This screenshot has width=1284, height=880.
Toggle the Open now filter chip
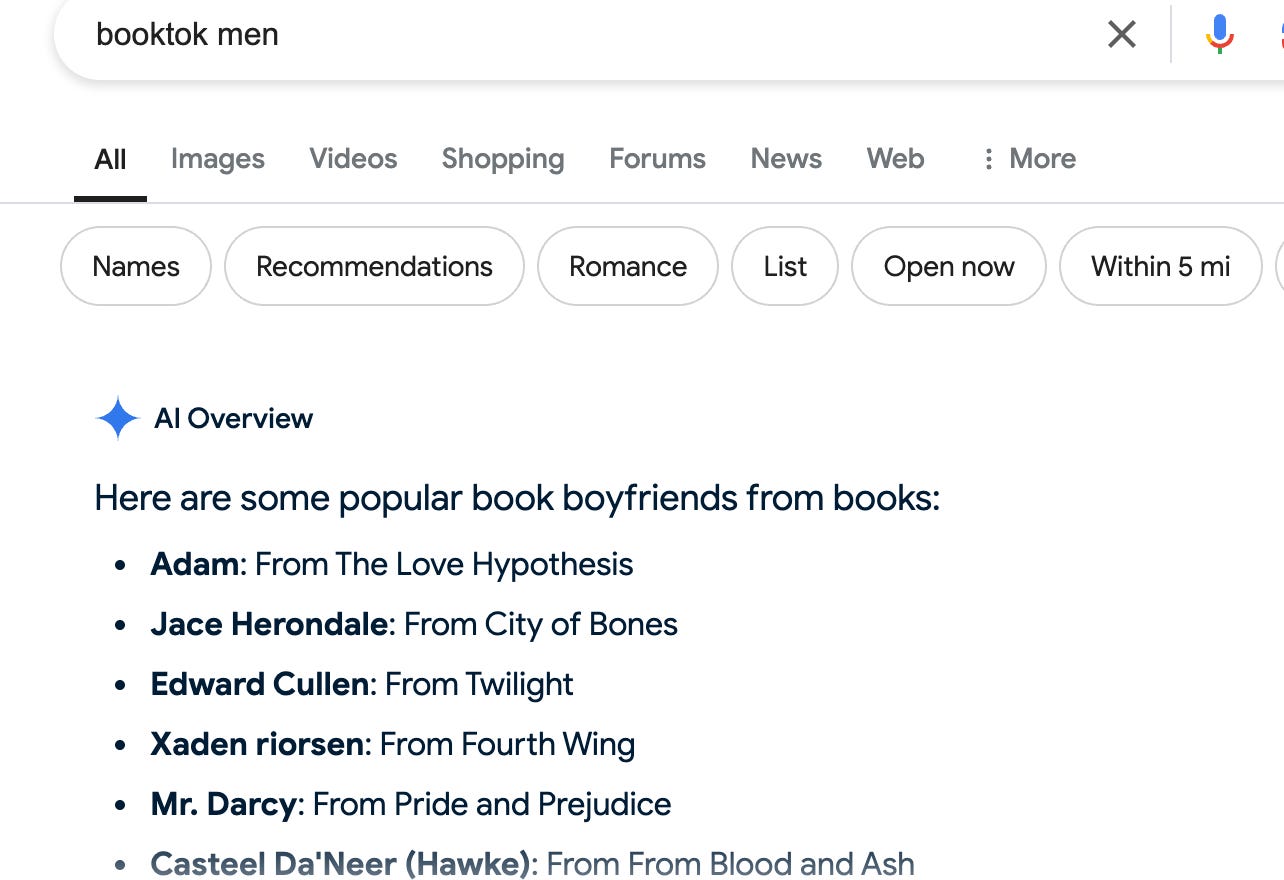click(x=949, y=266)
